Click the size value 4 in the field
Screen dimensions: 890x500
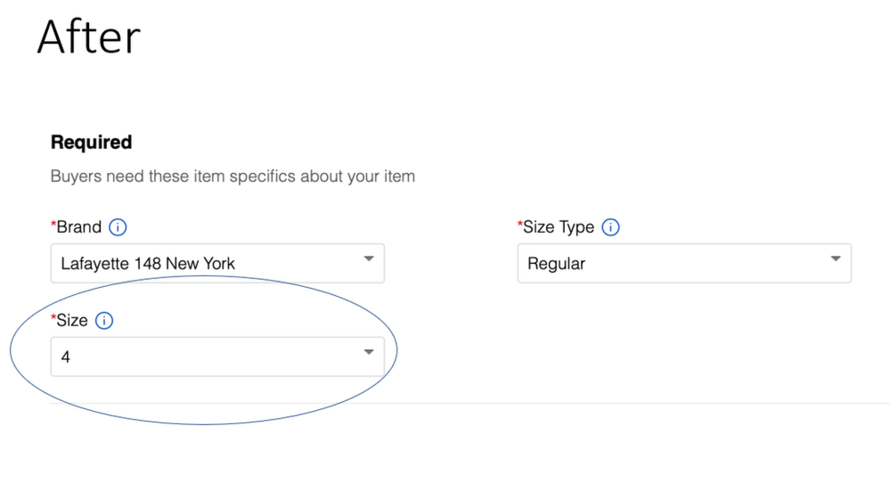65,357
